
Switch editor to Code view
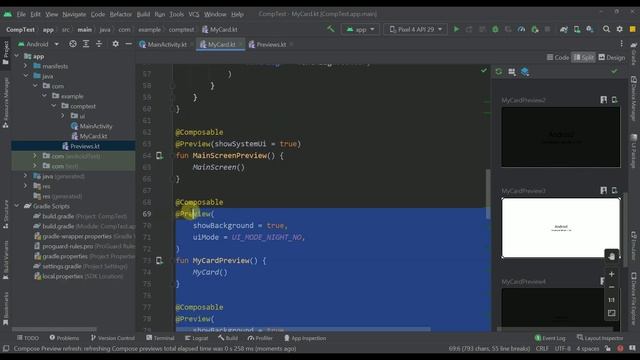point(558,58)
